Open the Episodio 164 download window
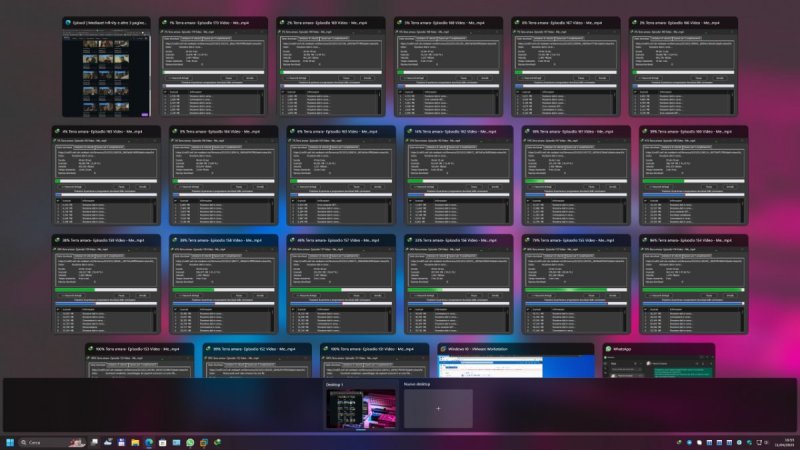The width and height of the screenshot is (800, 450). tap(223, 176)
